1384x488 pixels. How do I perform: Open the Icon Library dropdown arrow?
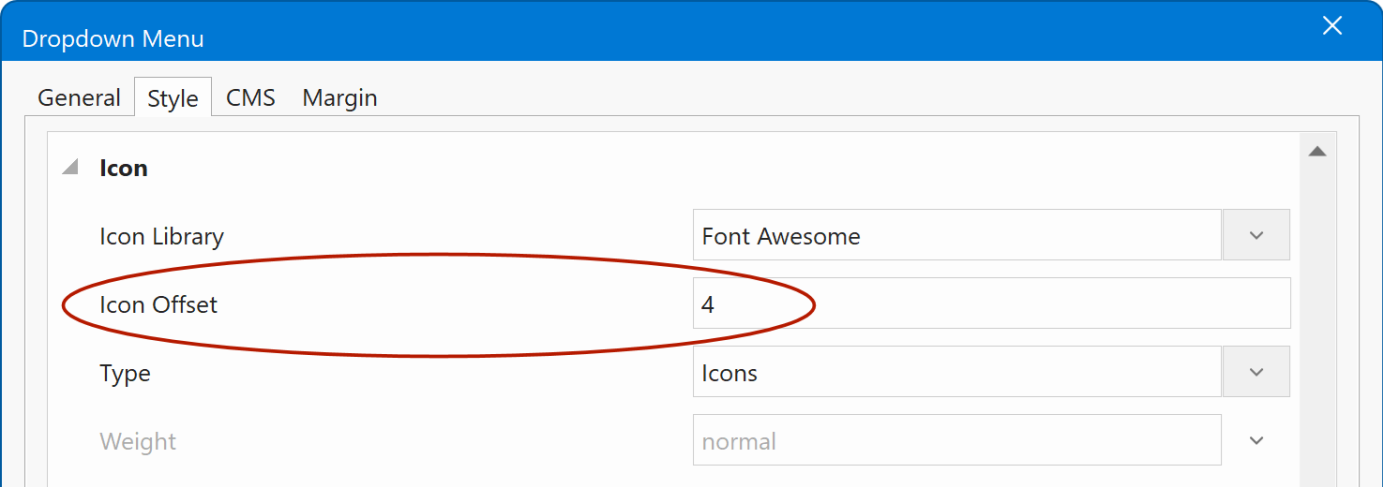tap(1256, 235)
